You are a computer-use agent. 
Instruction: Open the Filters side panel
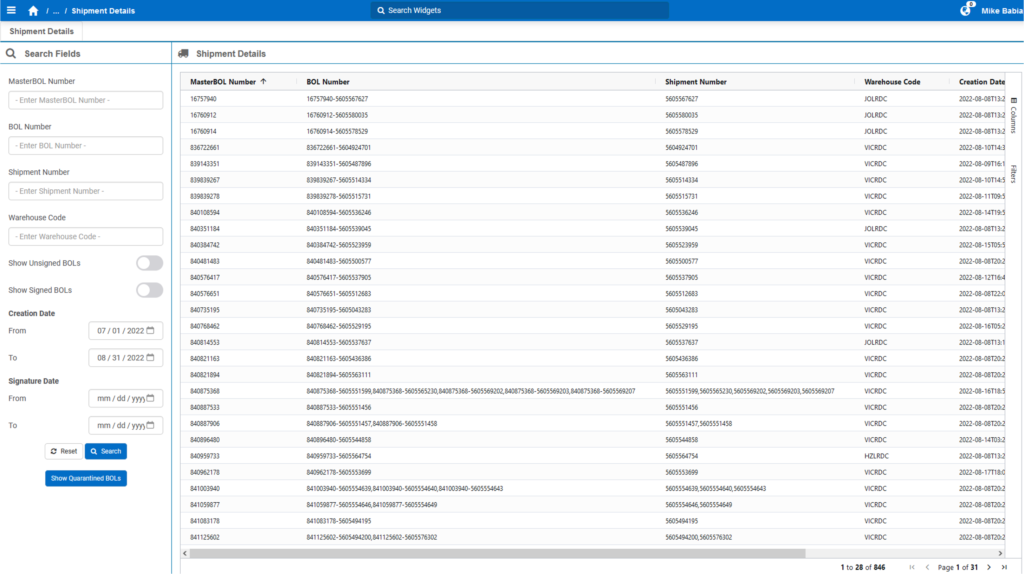tap(1014, 173)
